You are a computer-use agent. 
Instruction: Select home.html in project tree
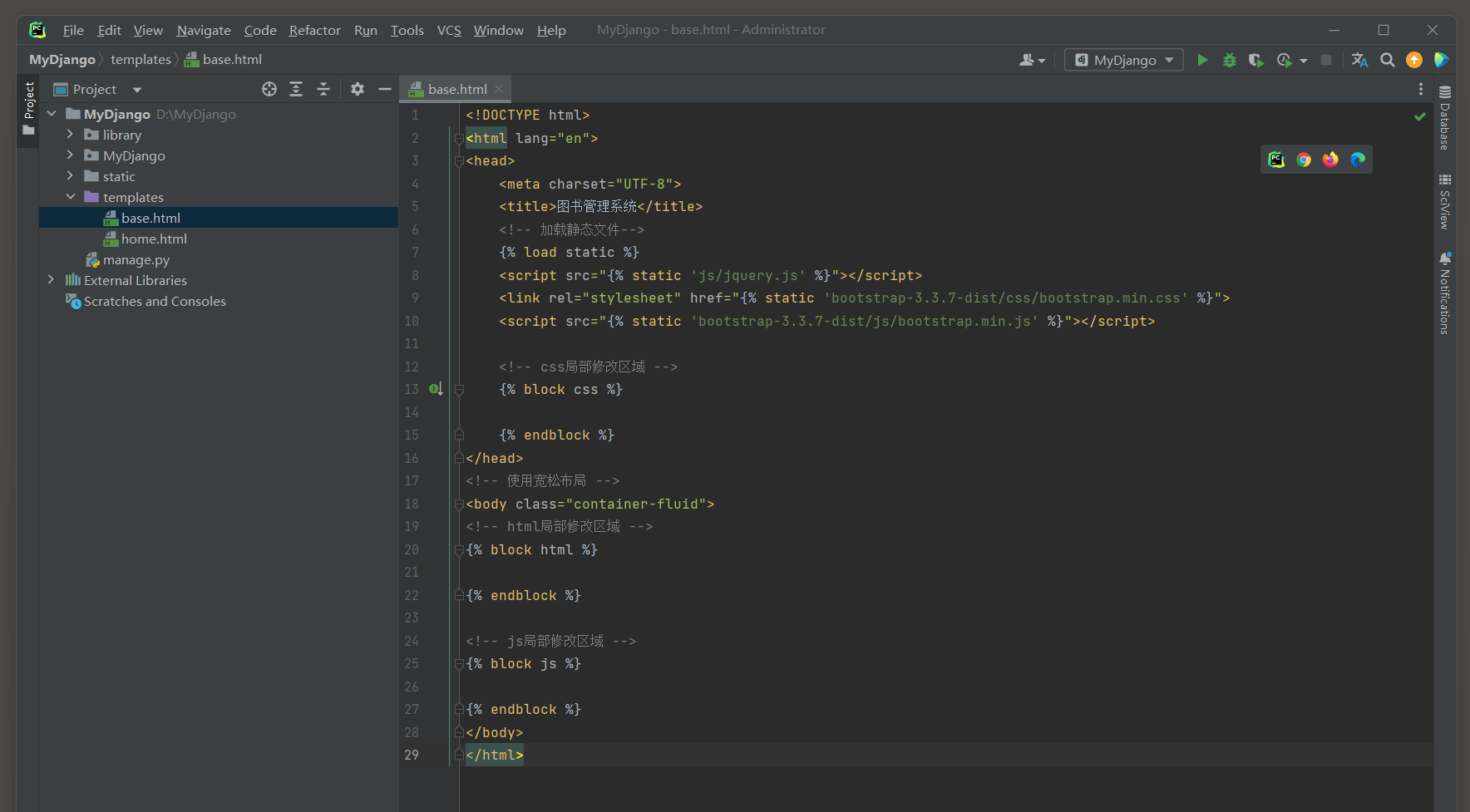click(154, 239)
